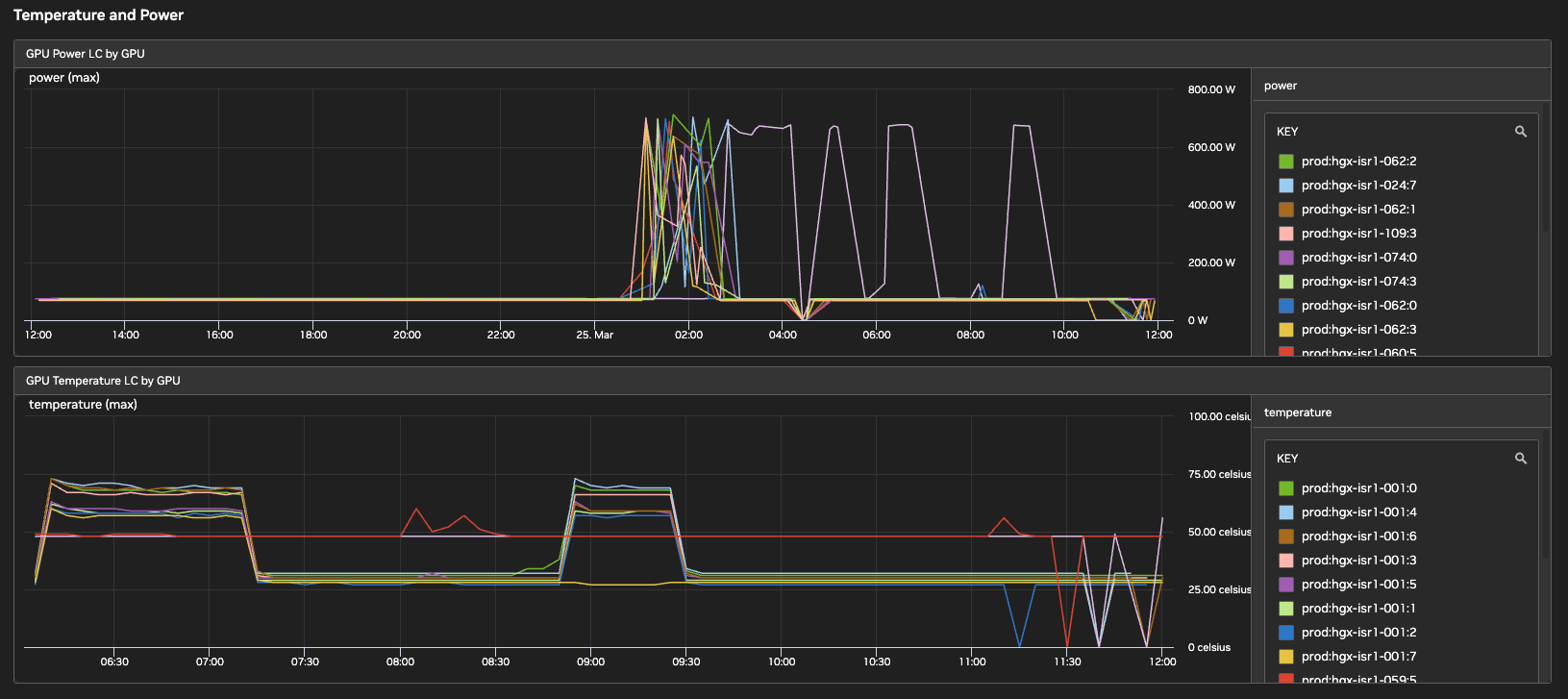This screenshot has width=1568, height=699.
Task: Select the prod:hgx-isr1-001:3 legend label
Action: tap(1359, 561)
